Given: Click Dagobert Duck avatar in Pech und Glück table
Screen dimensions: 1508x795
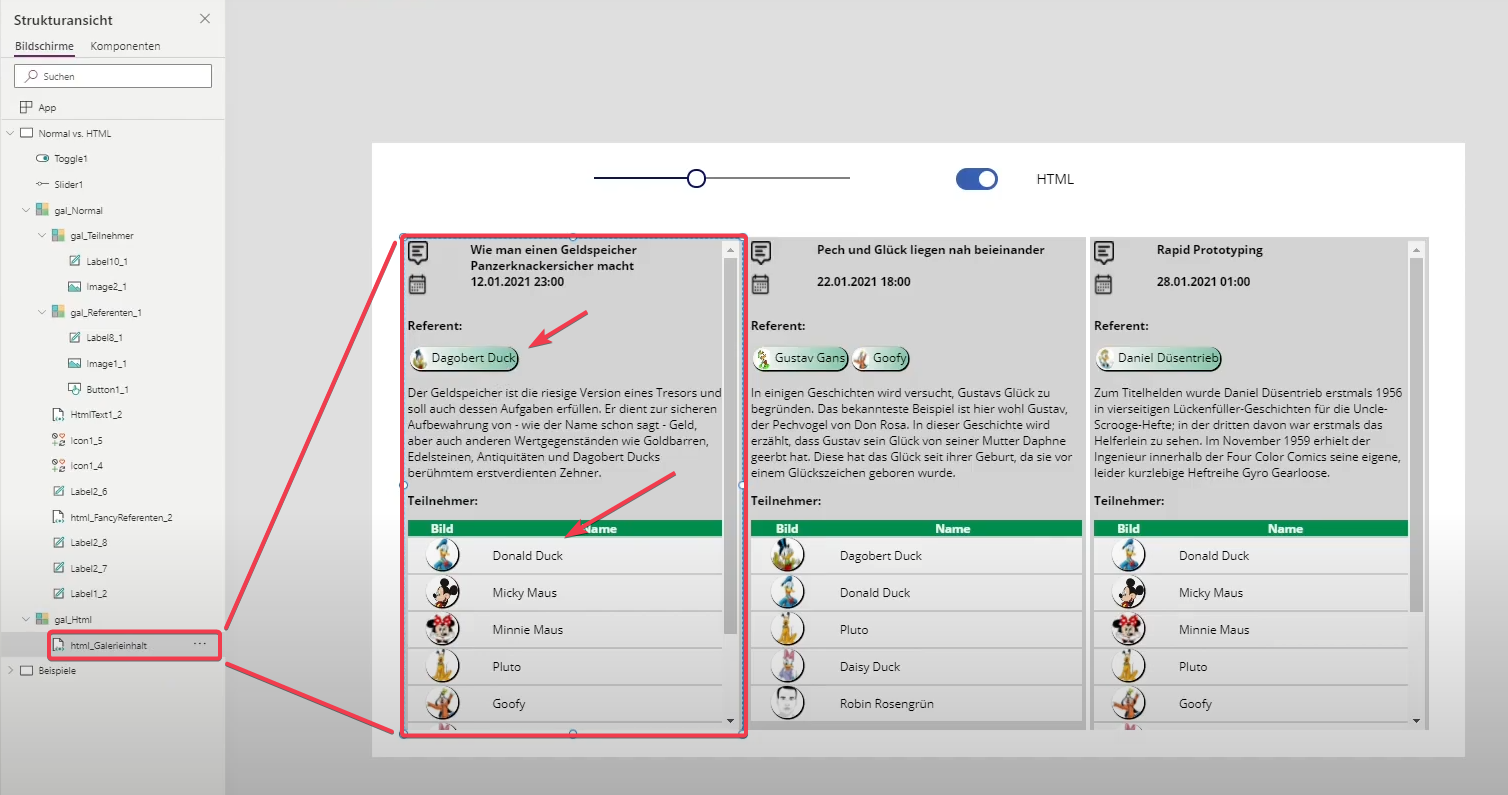Looking at the screenshot, I should (x=787, y=555).
